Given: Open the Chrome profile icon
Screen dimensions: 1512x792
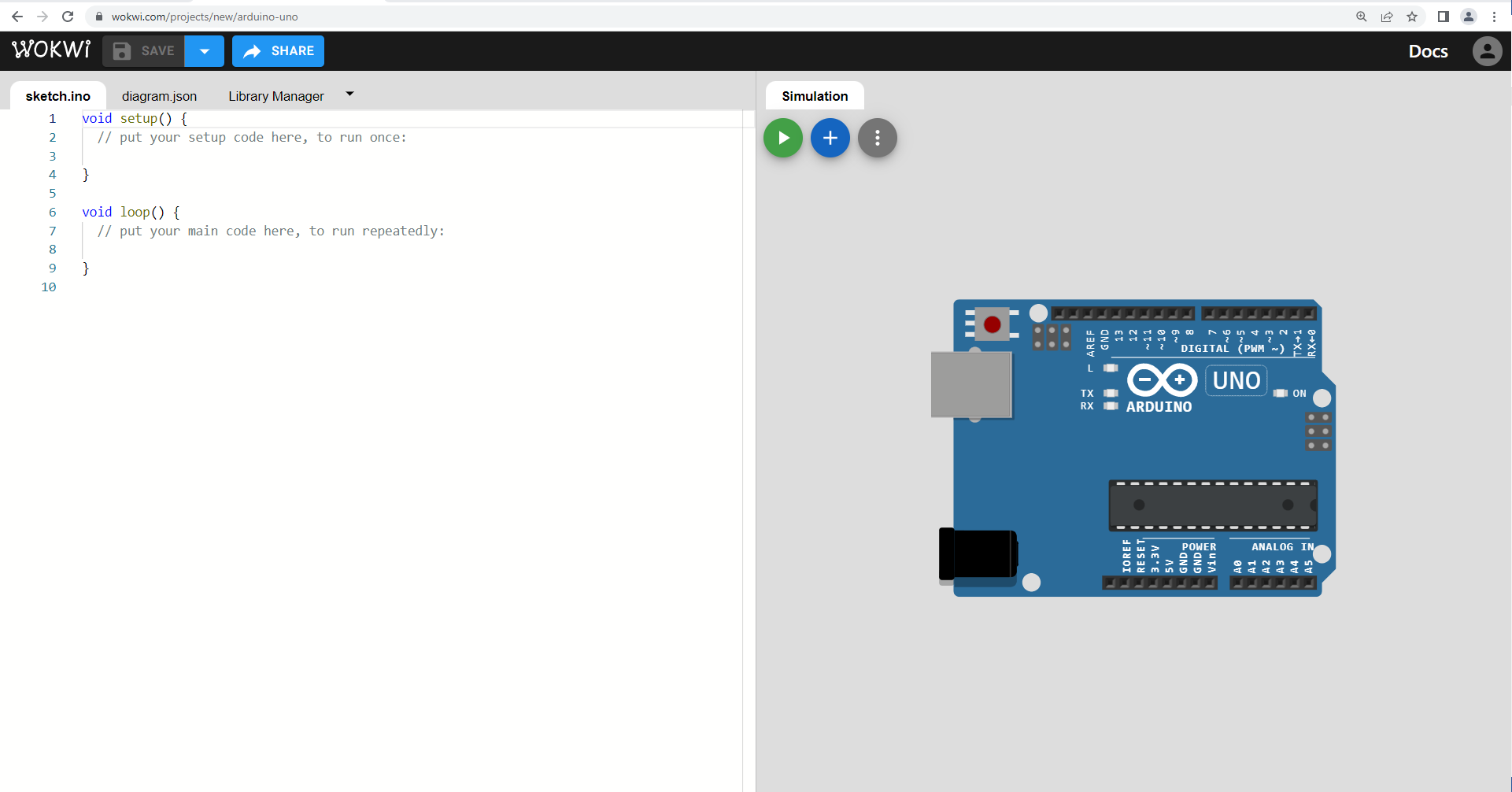Looking at the screenshot, I should 1469,17.
